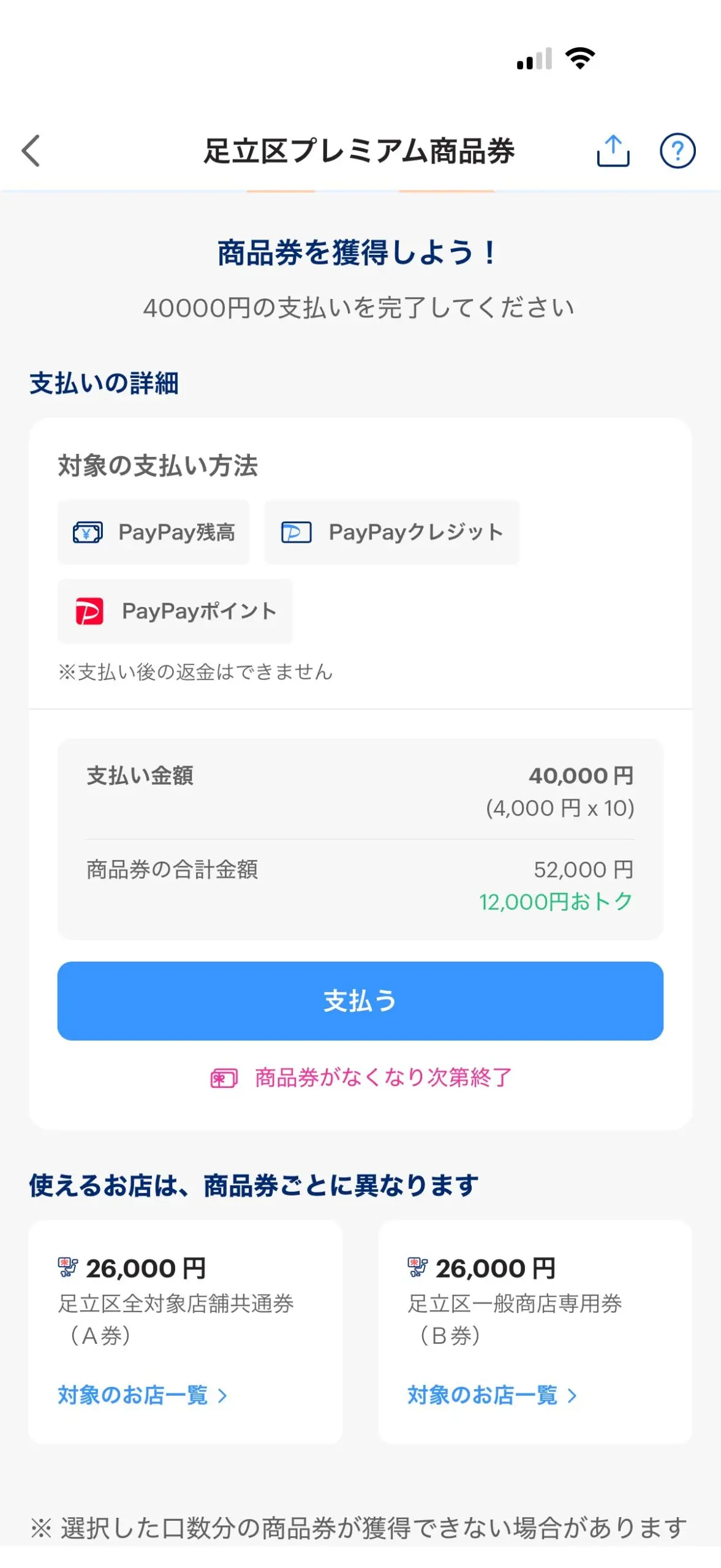Viewport: 721px width, 1568px height.
Task: Tap the 商品券がなくなり次第終了 notice text
Action: click(383, 1077)
